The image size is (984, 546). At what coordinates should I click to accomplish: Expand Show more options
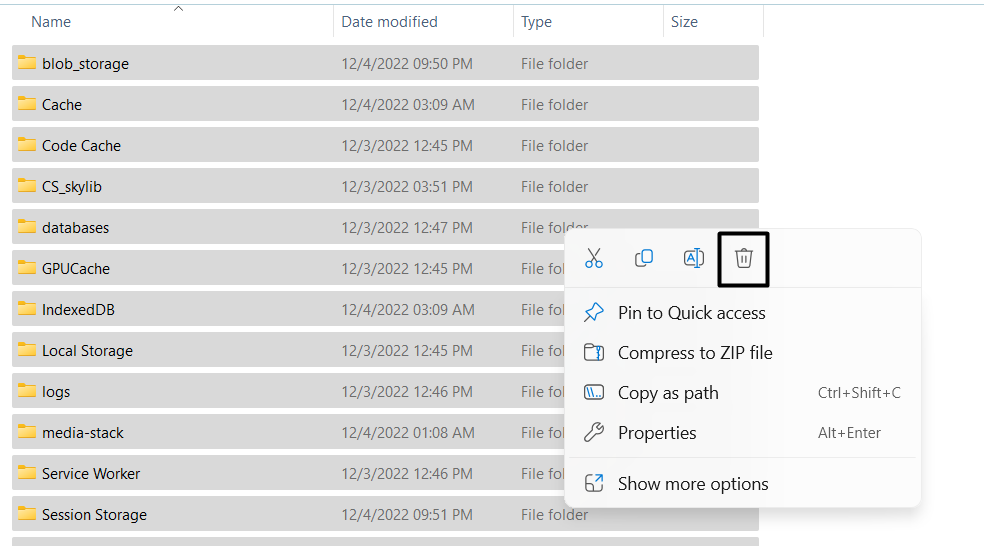point(693,484)
